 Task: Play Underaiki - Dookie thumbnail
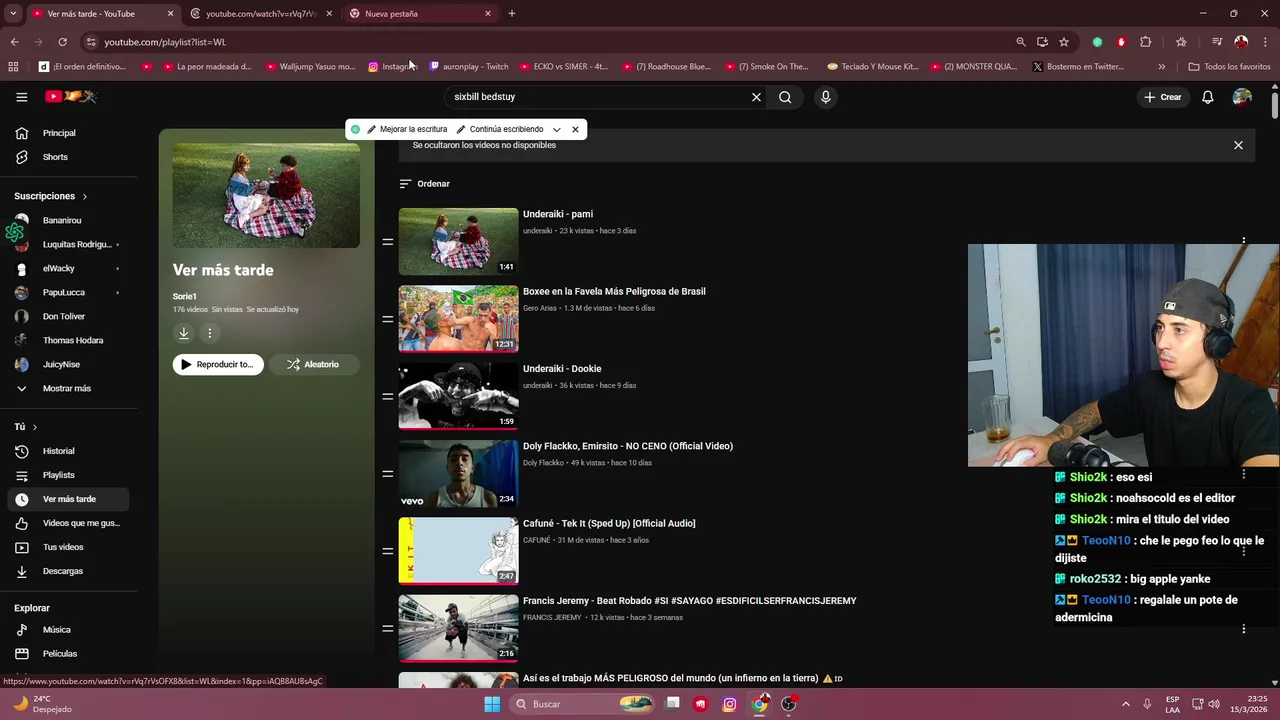pos(458,396)
